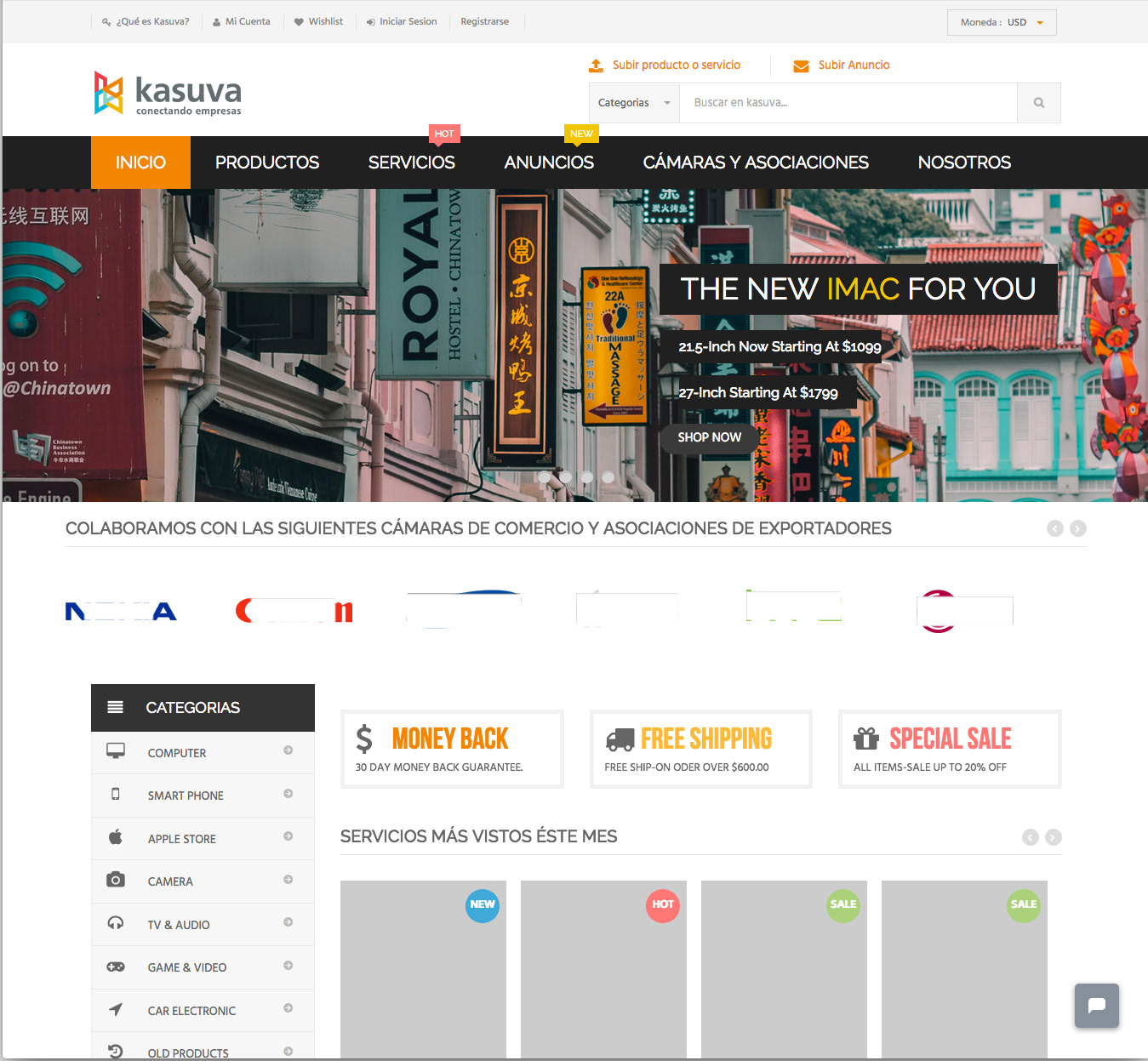The image size is (1148, 1061).
Task: Click the upload product icon
Action: coord(597,66)
